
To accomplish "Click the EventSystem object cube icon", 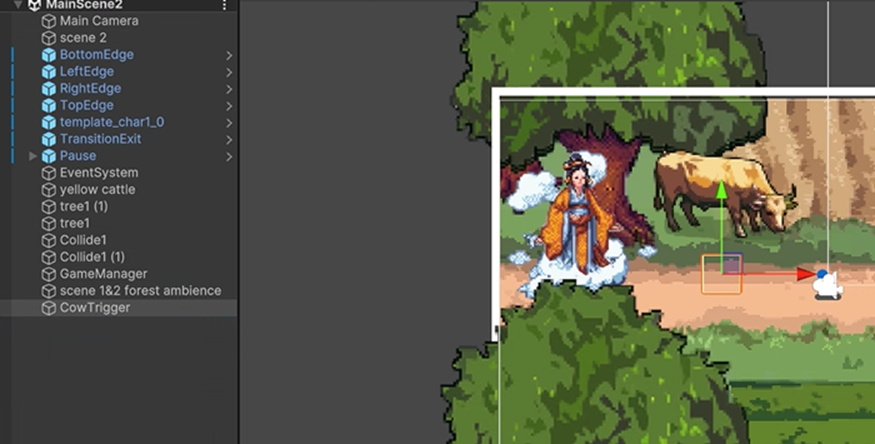I will (x=48, y=173).
